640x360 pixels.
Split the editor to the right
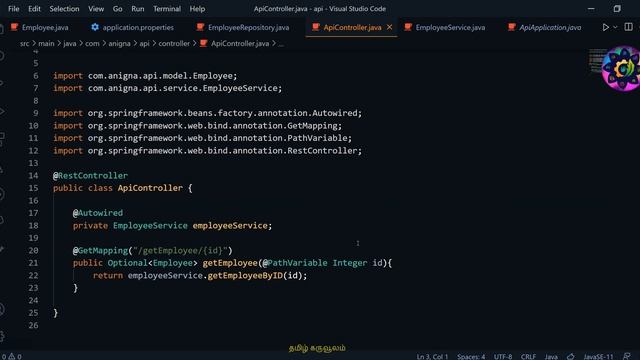628,27
